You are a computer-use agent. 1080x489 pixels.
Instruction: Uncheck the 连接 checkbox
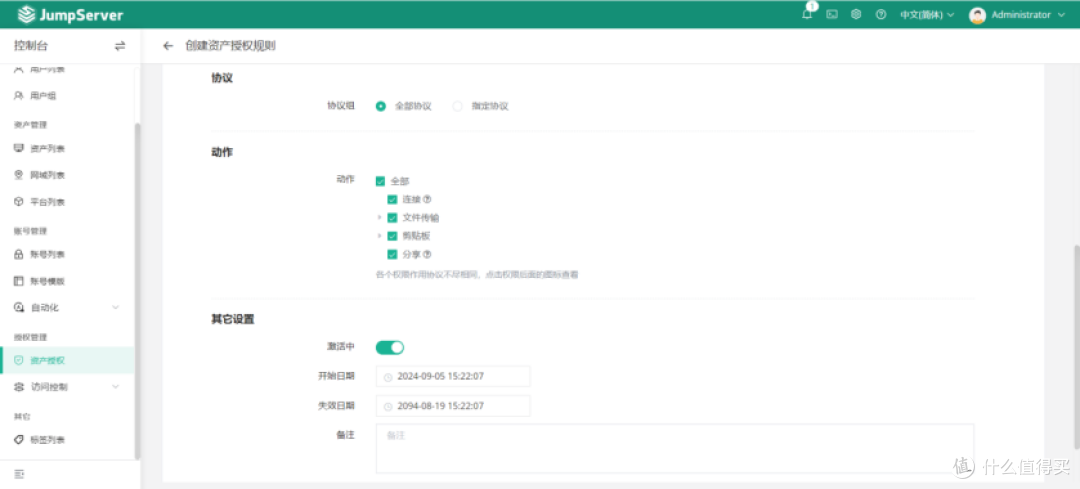(x=392, y=199)
